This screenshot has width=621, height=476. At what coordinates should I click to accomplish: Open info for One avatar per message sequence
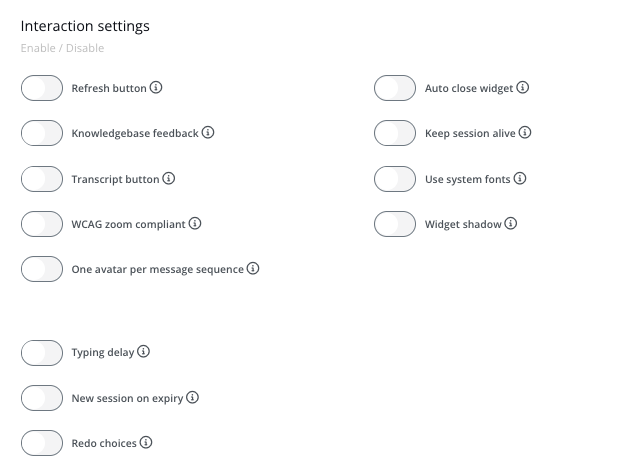tap(253, 268)
